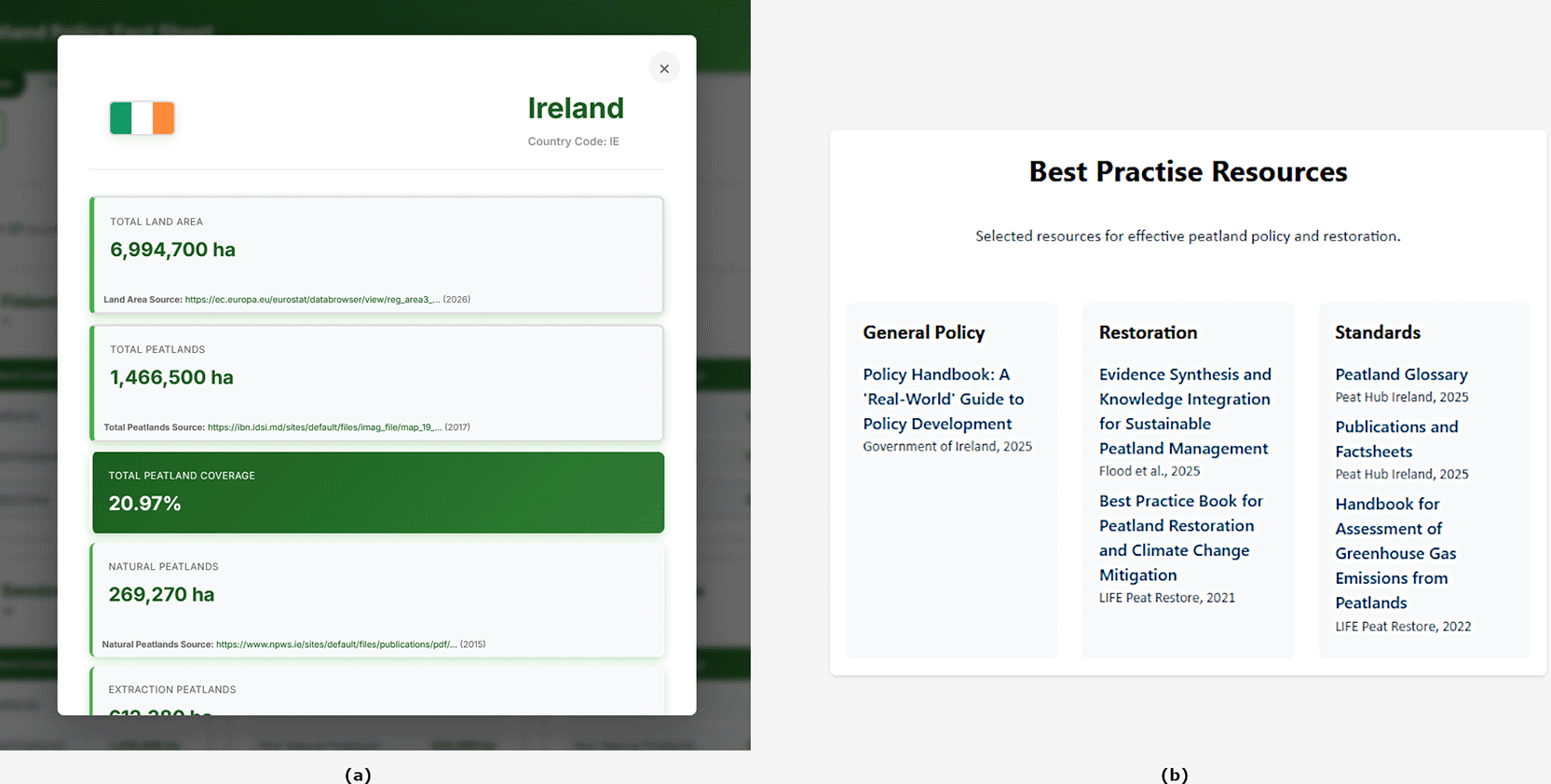The width and height of the screenshot is (1551, 784).
Task: Open the Publications and Factsheets link
Action: pyautogui.click(x=1396, y=439)
